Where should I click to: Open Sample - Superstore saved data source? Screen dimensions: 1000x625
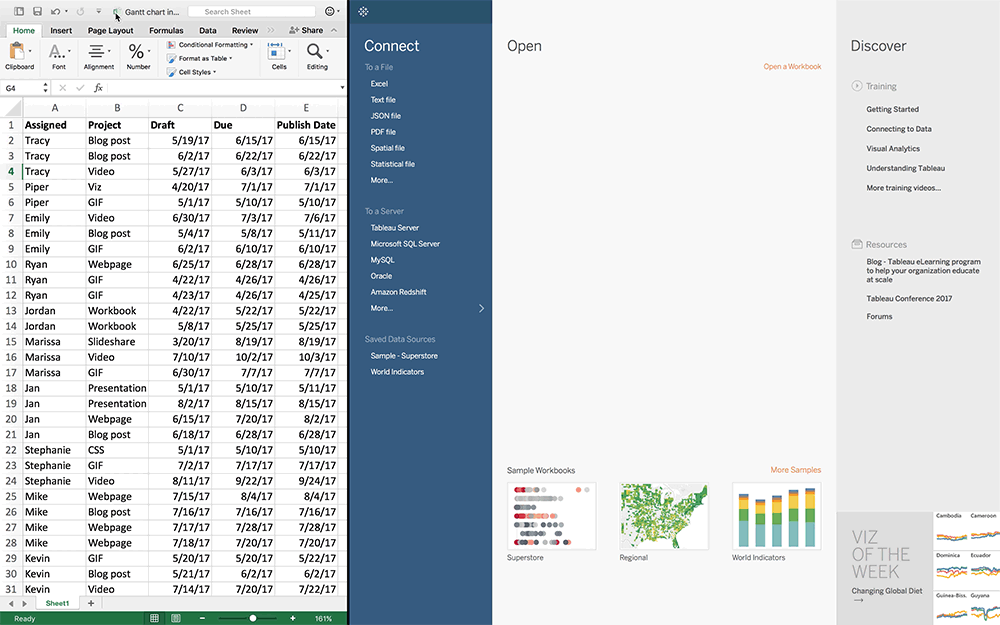pyautogui.click(x=404, y=356)
